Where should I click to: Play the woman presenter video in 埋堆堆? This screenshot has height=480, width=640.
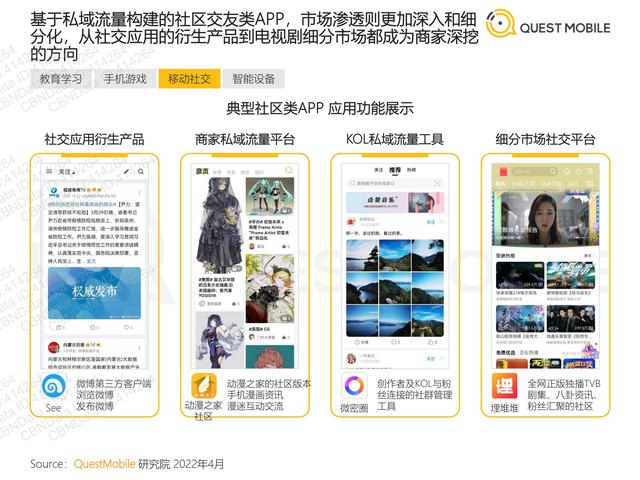[545, 218]
